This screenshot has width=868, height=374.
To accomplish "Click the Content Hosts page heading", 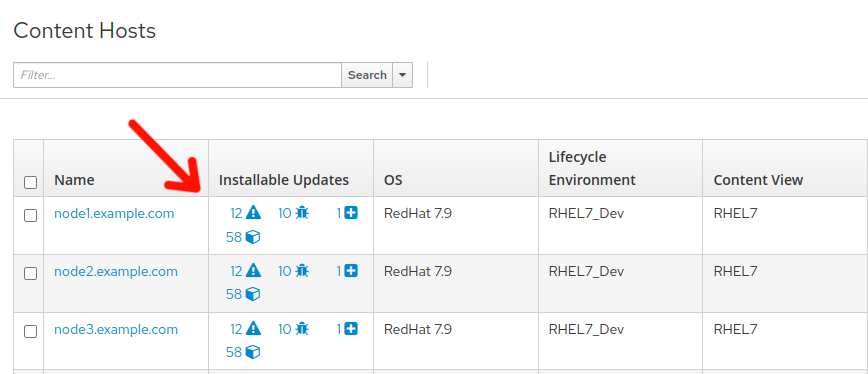I will 85,30.
